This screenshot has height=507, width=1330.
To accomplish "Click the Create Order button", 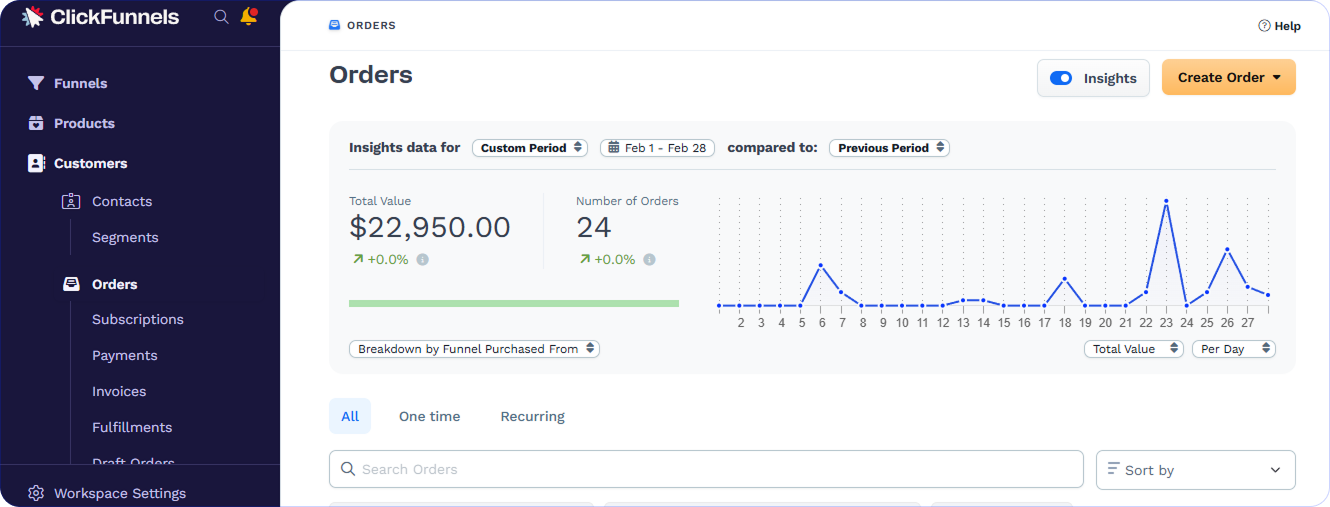I will [1229, 77].
